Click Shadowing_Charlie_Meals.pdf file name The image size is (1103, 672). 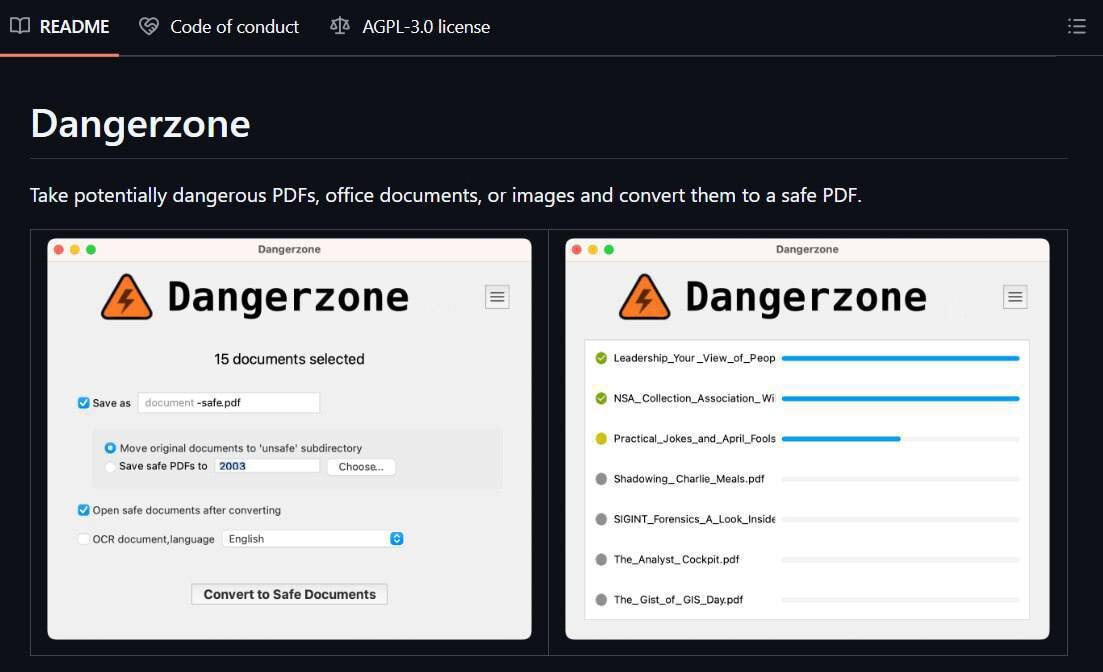689,479
